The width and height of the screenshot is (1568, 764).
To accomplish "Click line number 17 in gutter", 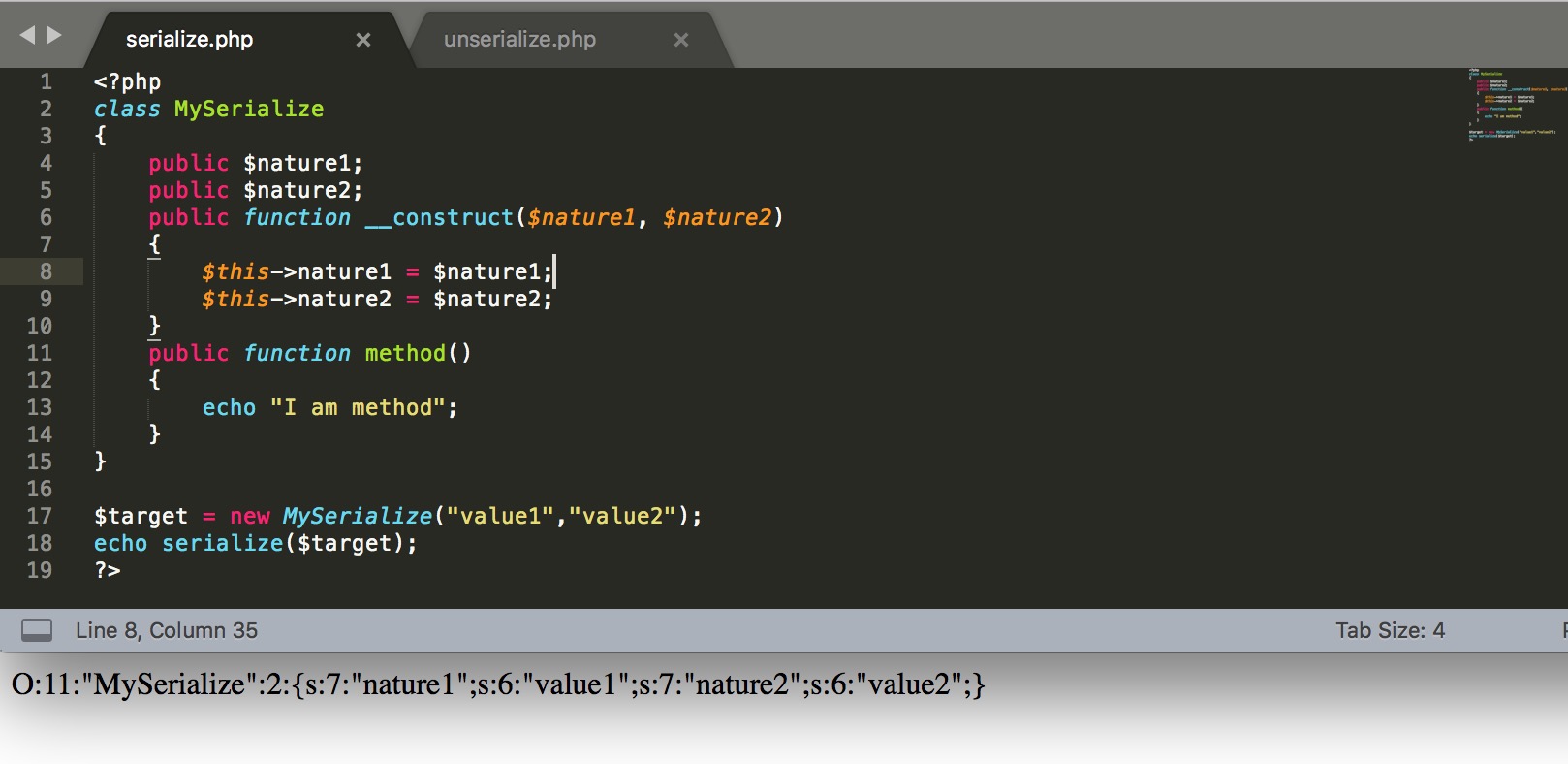I will (40, 516).
